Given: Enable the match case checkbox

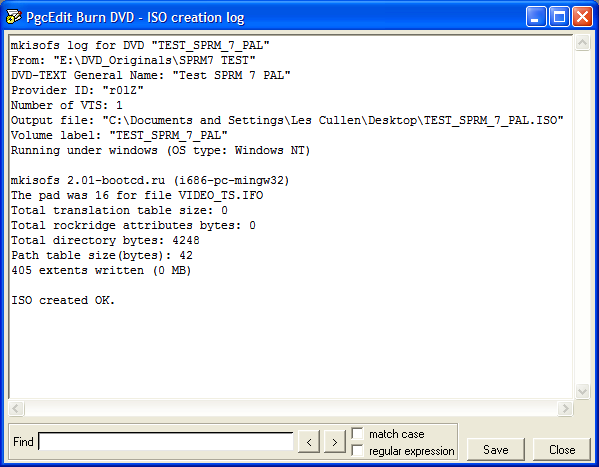Looking at the screenshot, I should 357,433.
